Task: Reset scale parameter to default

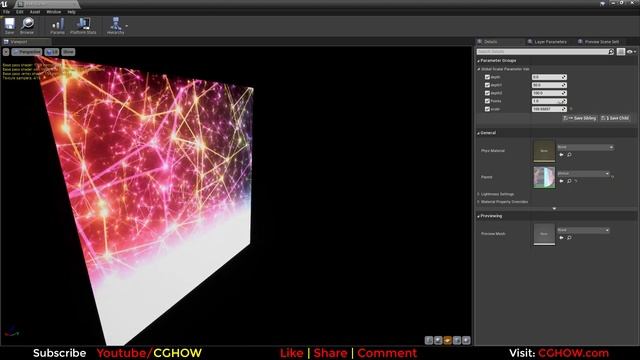Action: click(571, 109)
